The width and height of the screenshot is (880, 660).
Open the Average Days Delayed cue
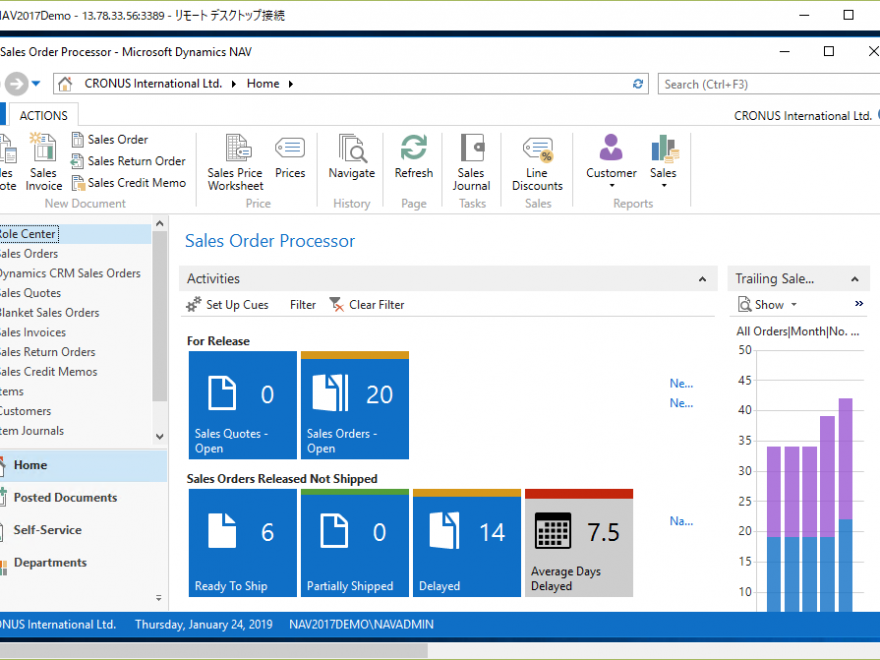click(x=579, y=543)
